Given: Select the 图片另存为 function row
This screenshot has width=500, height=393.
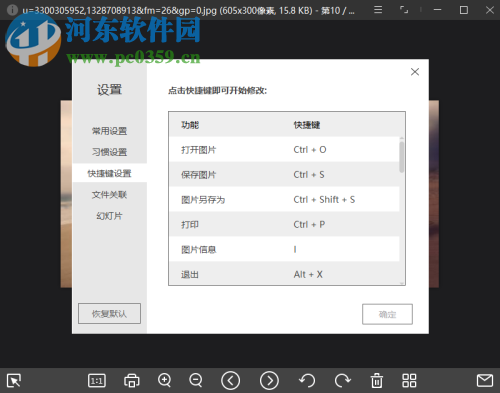Looking at the screenshot, I should coord(284,200).
